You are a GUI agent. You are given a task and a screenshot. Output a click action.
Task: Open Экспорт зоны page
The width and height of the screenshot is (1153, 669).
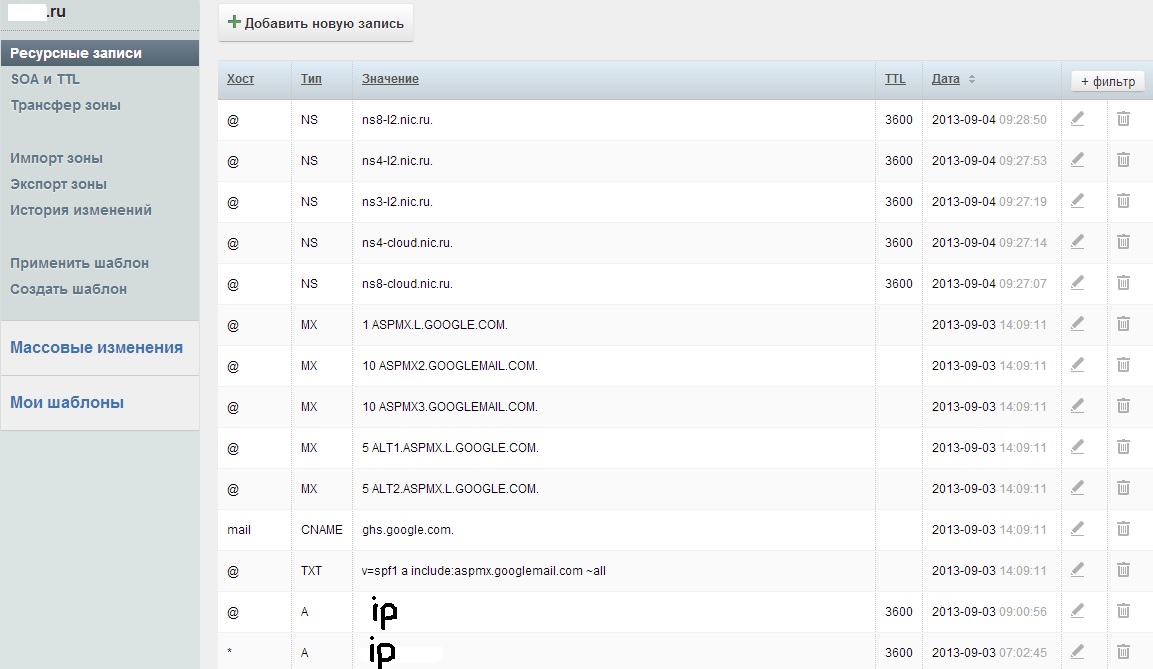[x=58, y=184]
